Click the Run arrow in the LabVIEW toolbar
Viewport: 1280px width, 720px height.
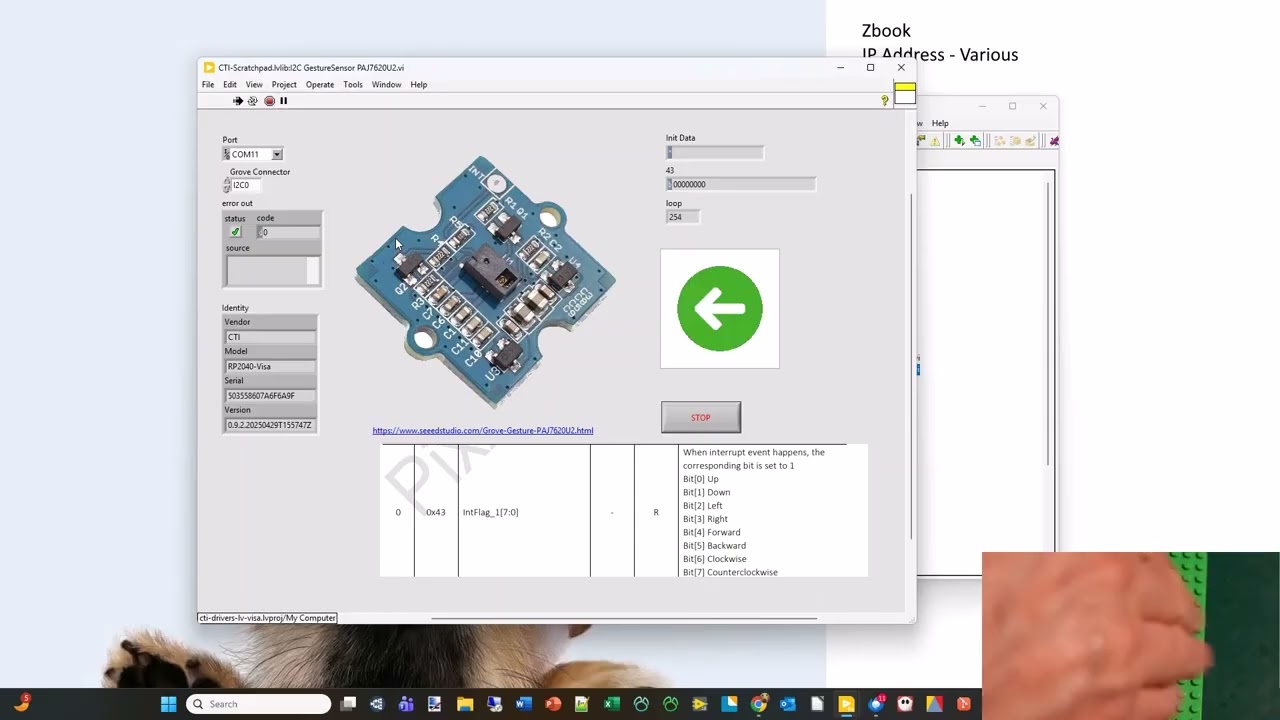pyautogui.click(x=237, y=101)
